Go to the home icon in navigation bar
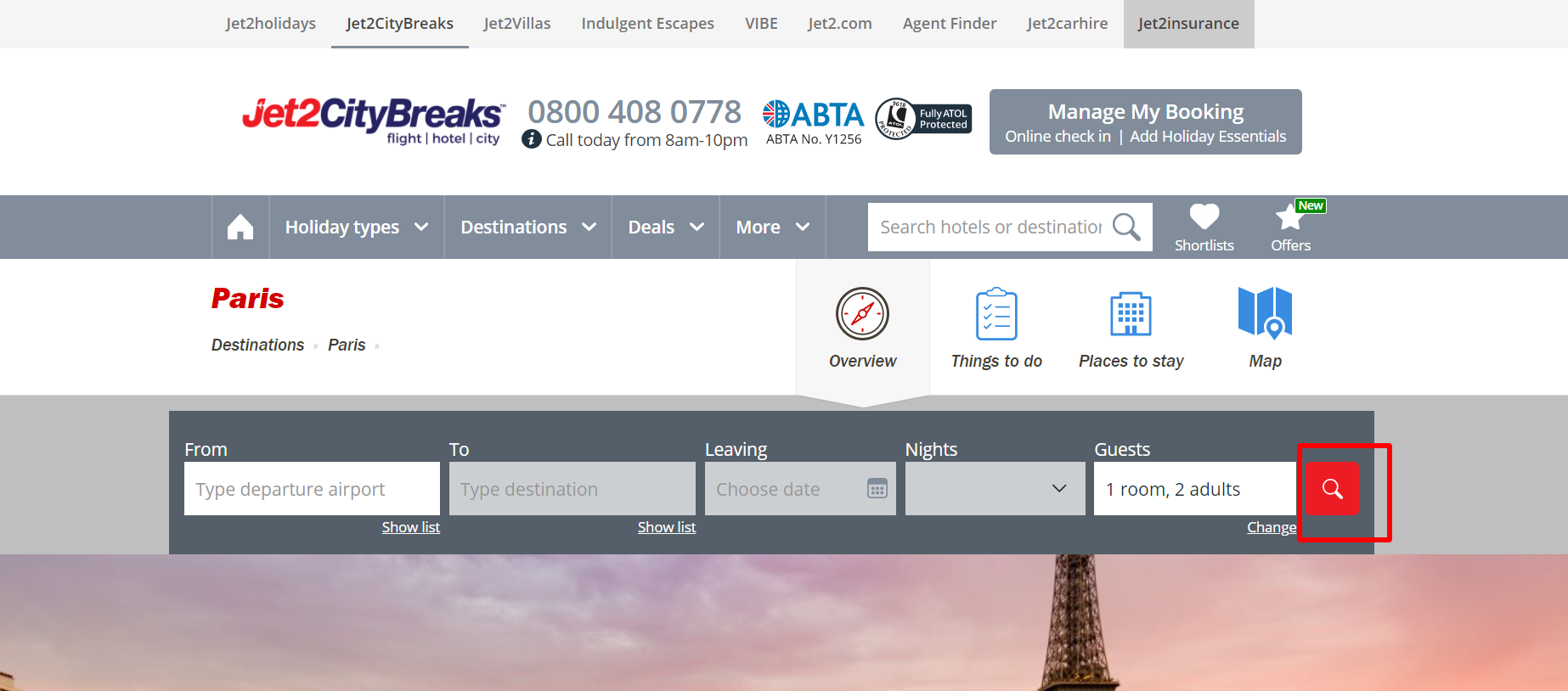 [x=240, y=227]
